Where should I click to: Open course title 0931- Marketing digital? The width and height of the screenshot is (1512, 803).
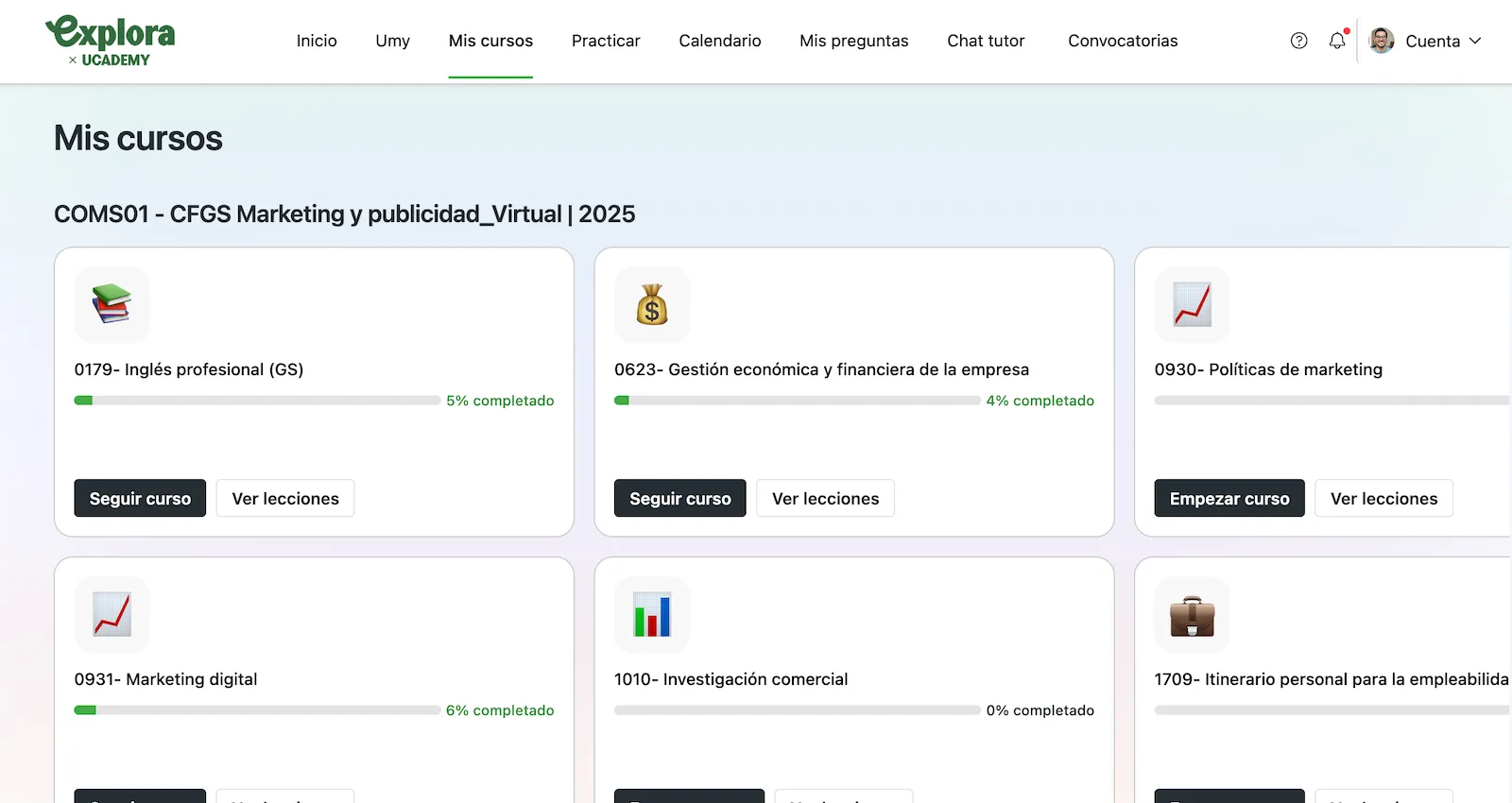[x=166, y=679]
